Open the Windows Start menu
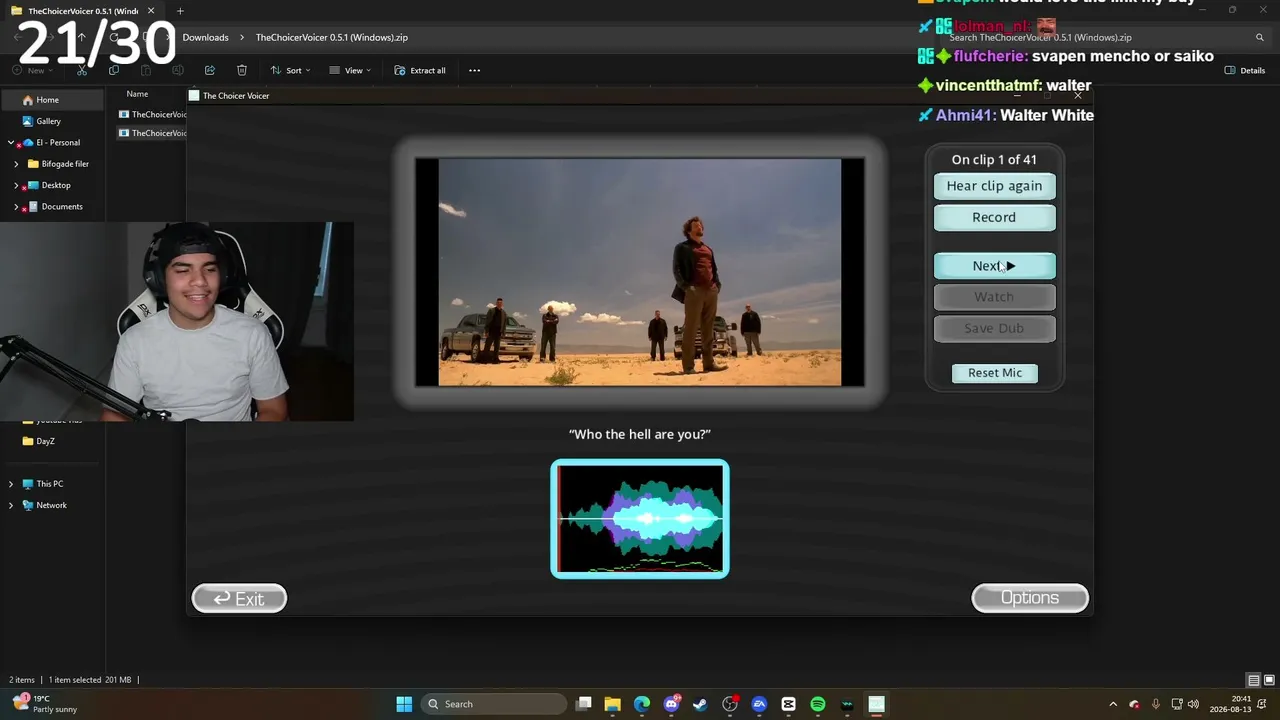Viewport: 1280px width, 720px height. pos(404,704)
